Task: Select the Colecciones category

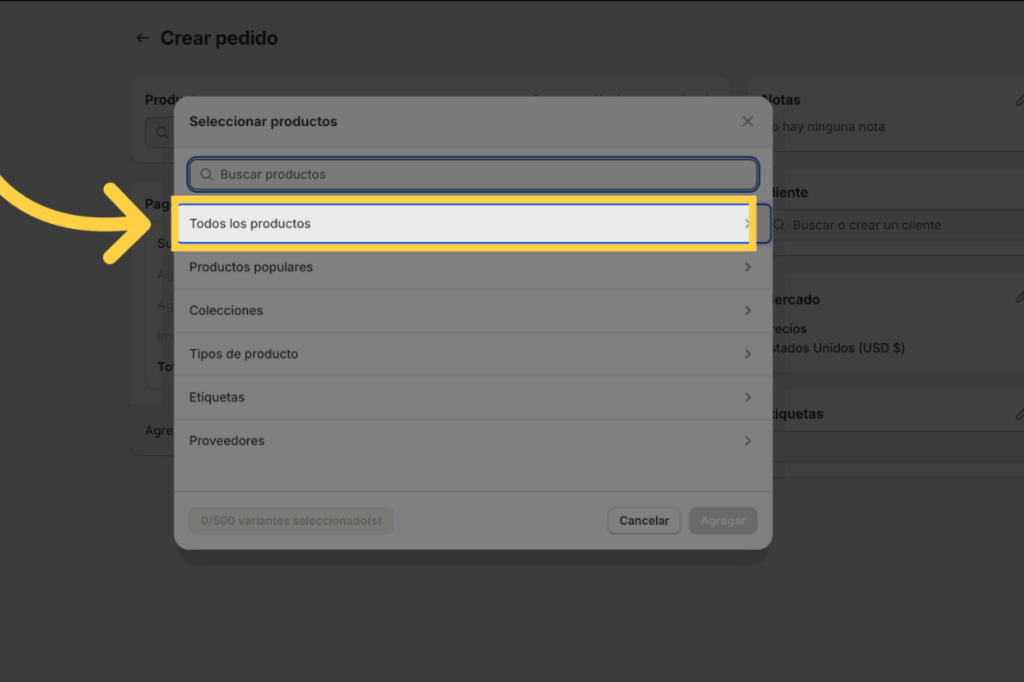Action: [x=227, y=310]
